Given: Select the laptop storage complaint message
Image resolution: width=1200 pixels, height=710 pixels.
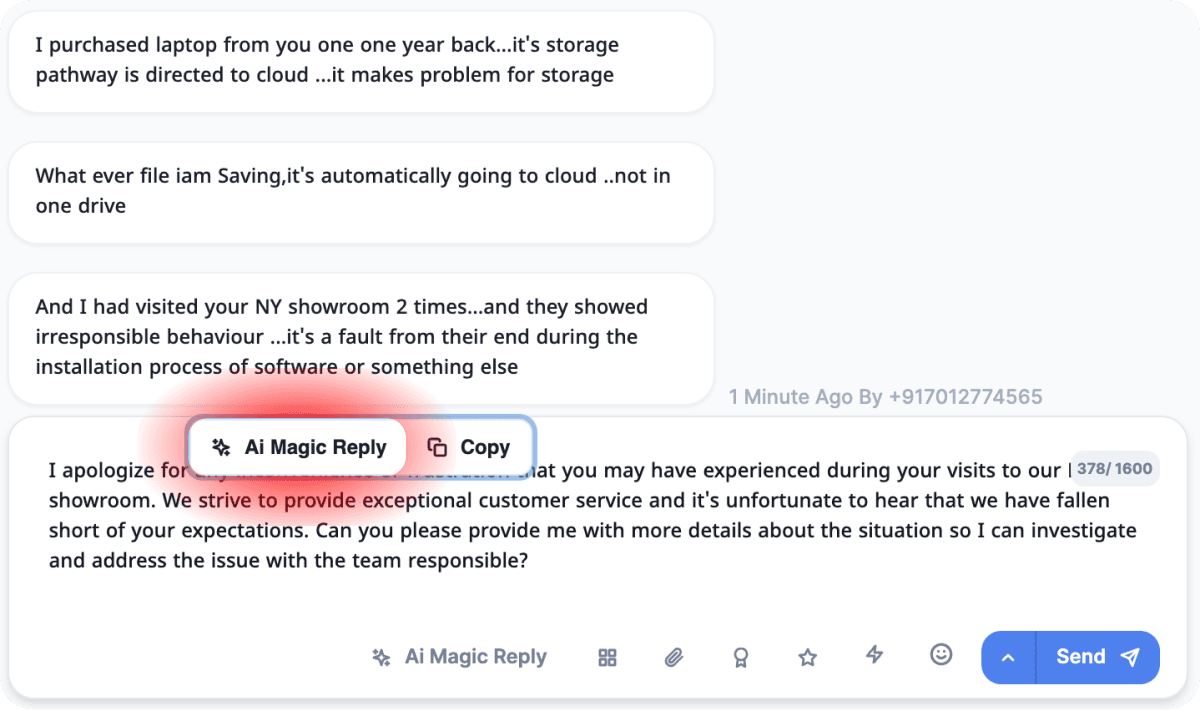Looking at the screenshot, I should click(360, 60).
